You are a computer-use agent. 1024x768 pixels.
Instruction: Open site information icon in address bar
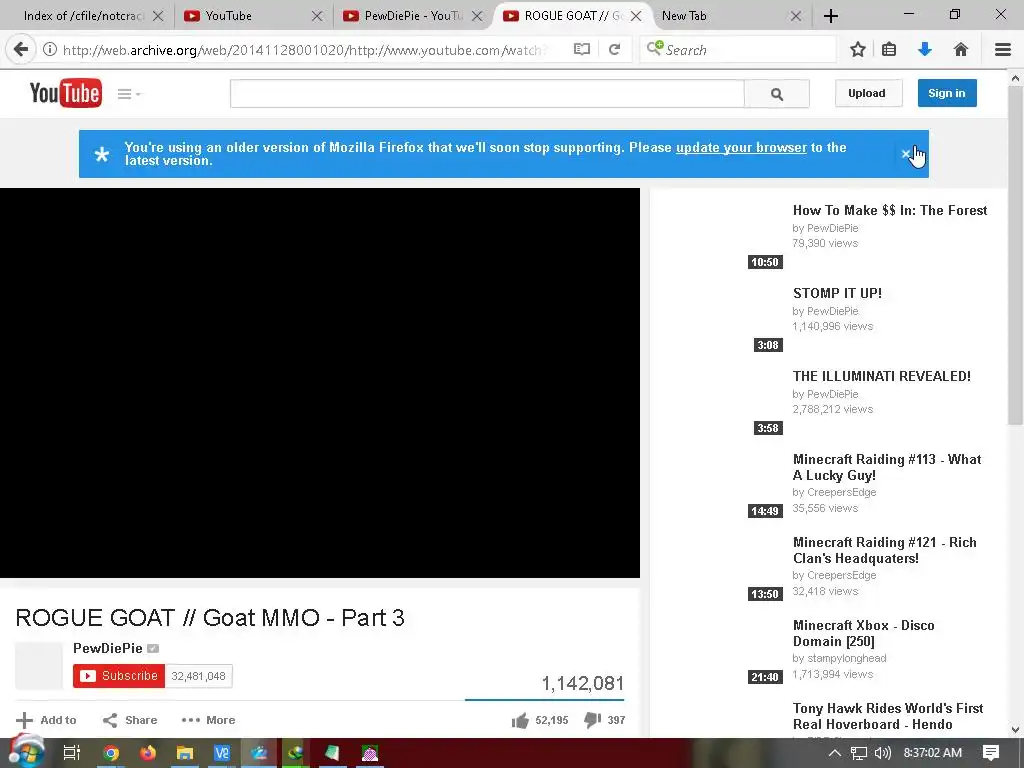coord(50,49)
